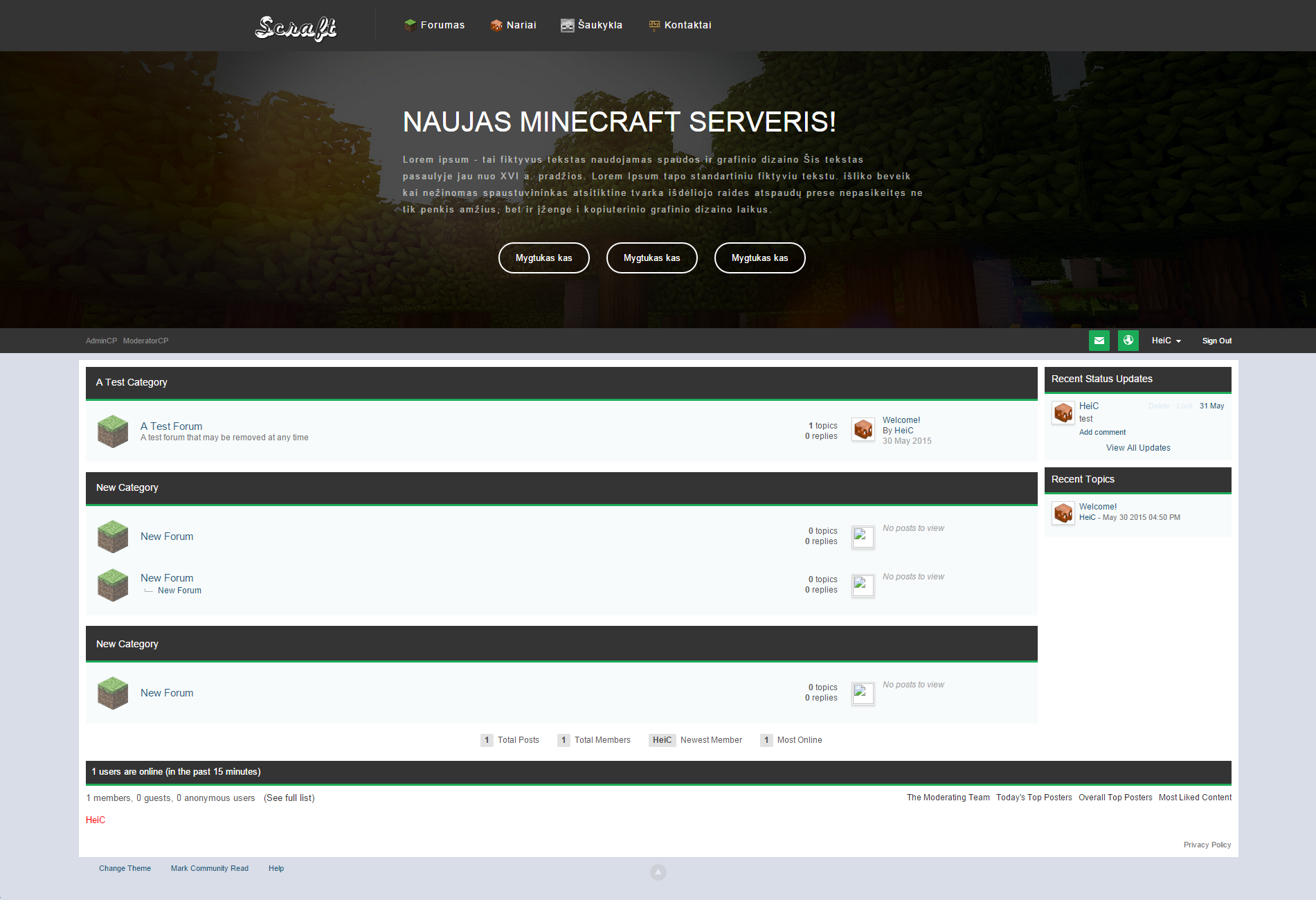The height and width of the screenshot is (900, 1316).
Task: Click grass block icon of forum with subforum
Action: [x=113, y=585]
